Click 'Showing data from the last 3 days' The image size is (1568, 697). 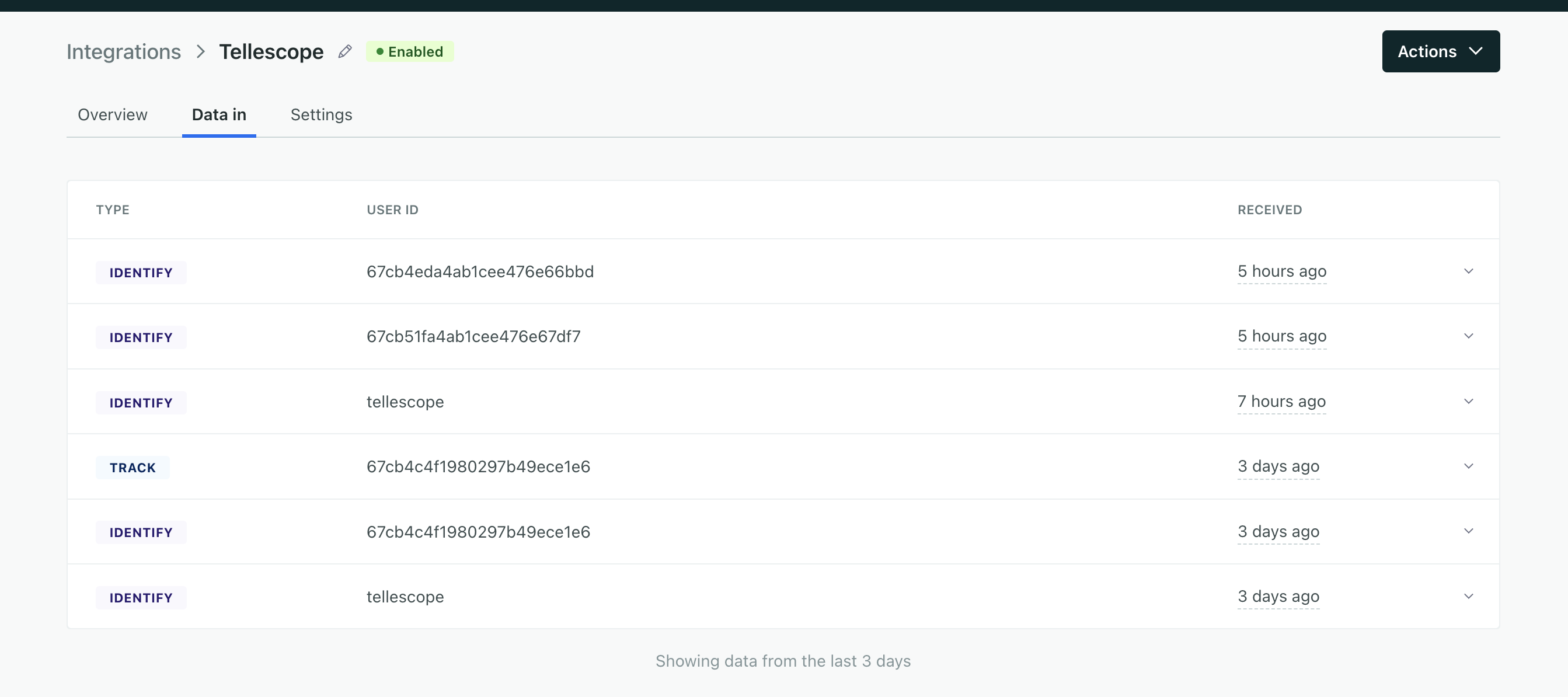click(783, 661)
